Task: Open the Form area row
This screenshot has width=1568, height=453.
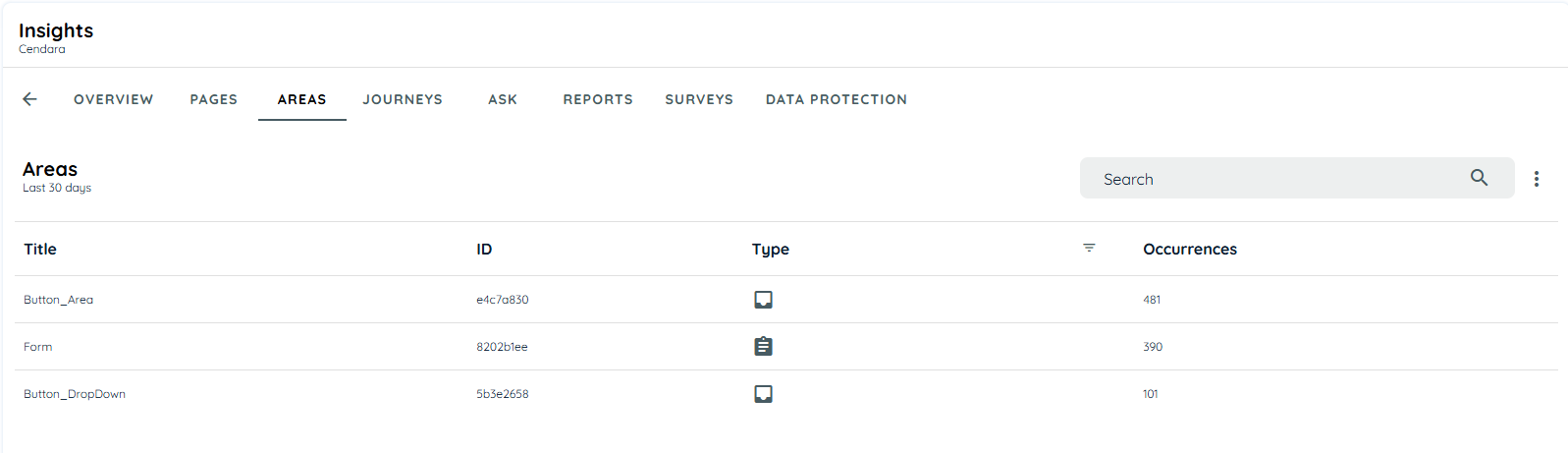Action: pos(785,347)
